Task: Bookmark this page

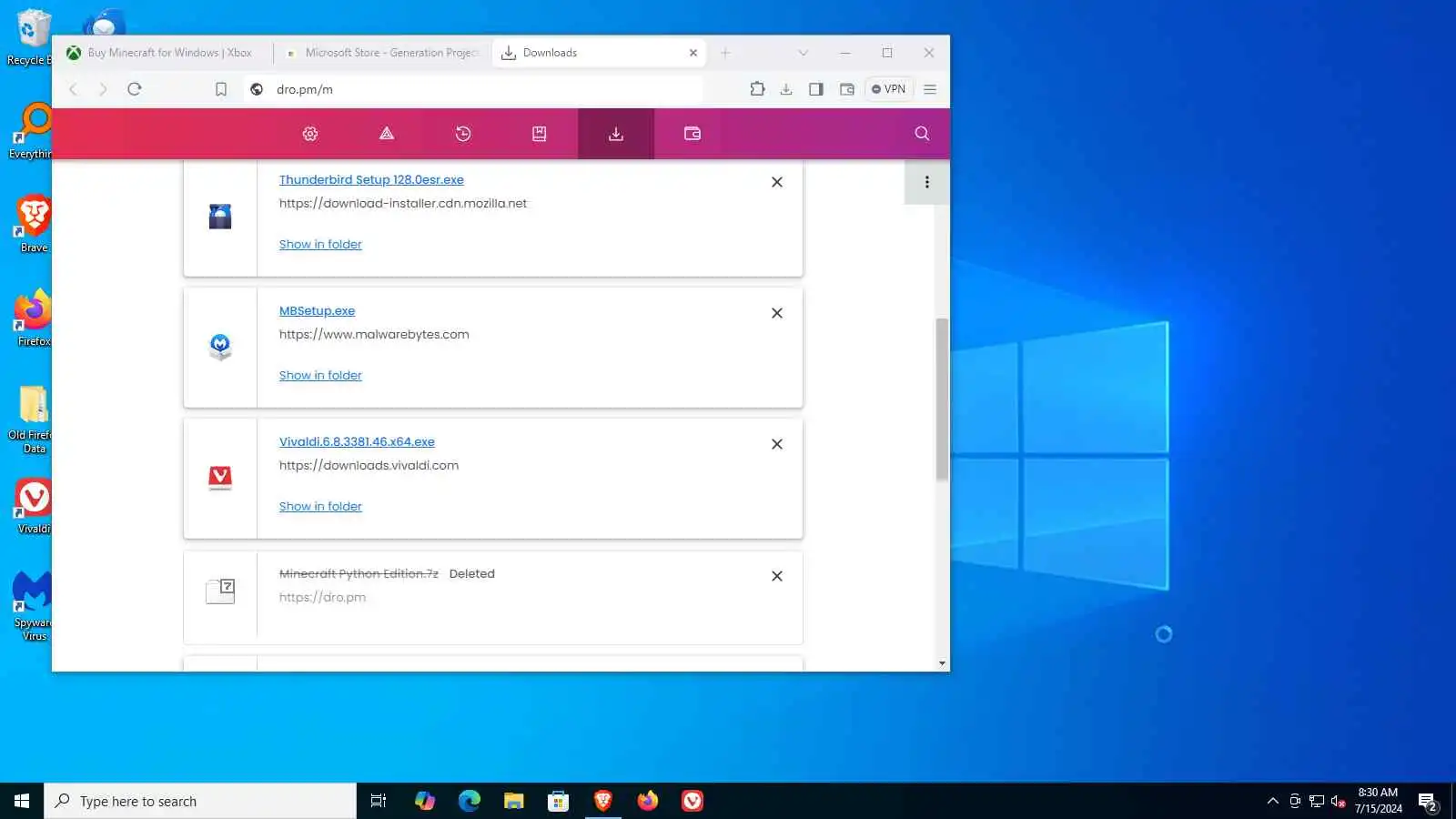Action: (x=221, y=89)
